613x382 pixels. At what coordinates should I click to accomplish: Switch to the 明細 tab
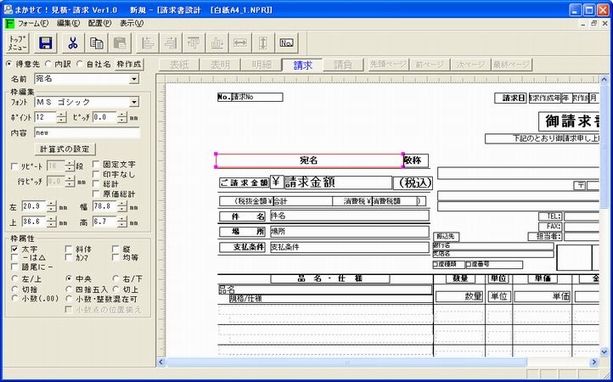(262, 65)
